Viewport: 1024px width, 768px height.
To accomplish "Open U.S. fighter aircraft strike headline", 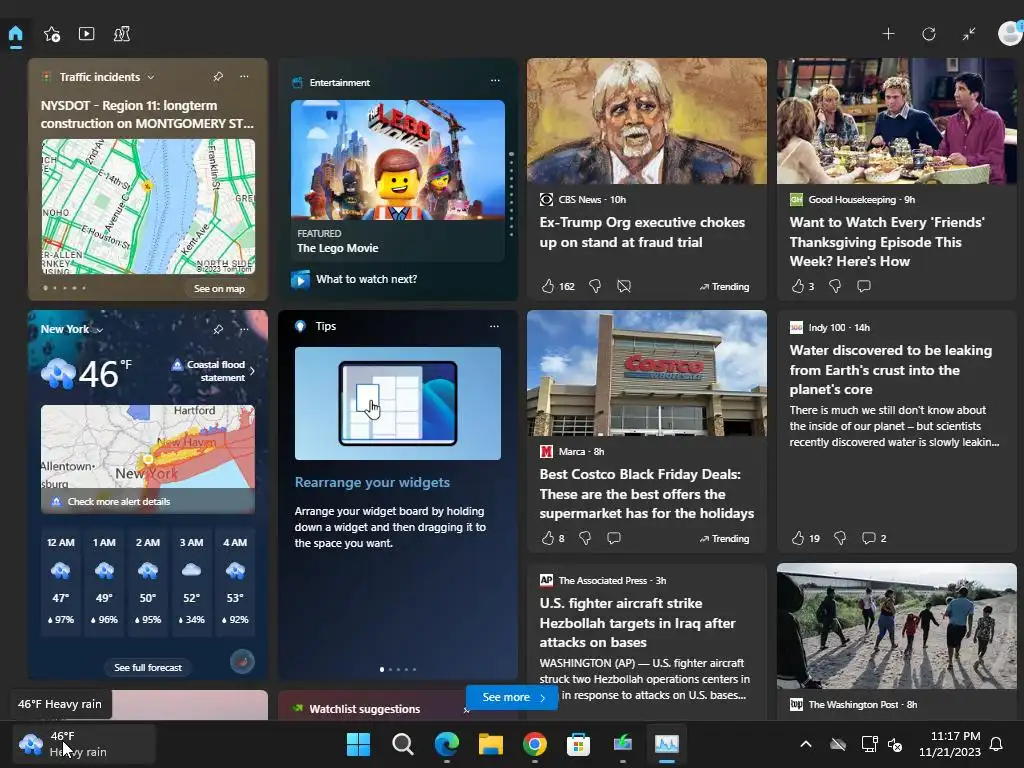I will (x=637, y=622).
